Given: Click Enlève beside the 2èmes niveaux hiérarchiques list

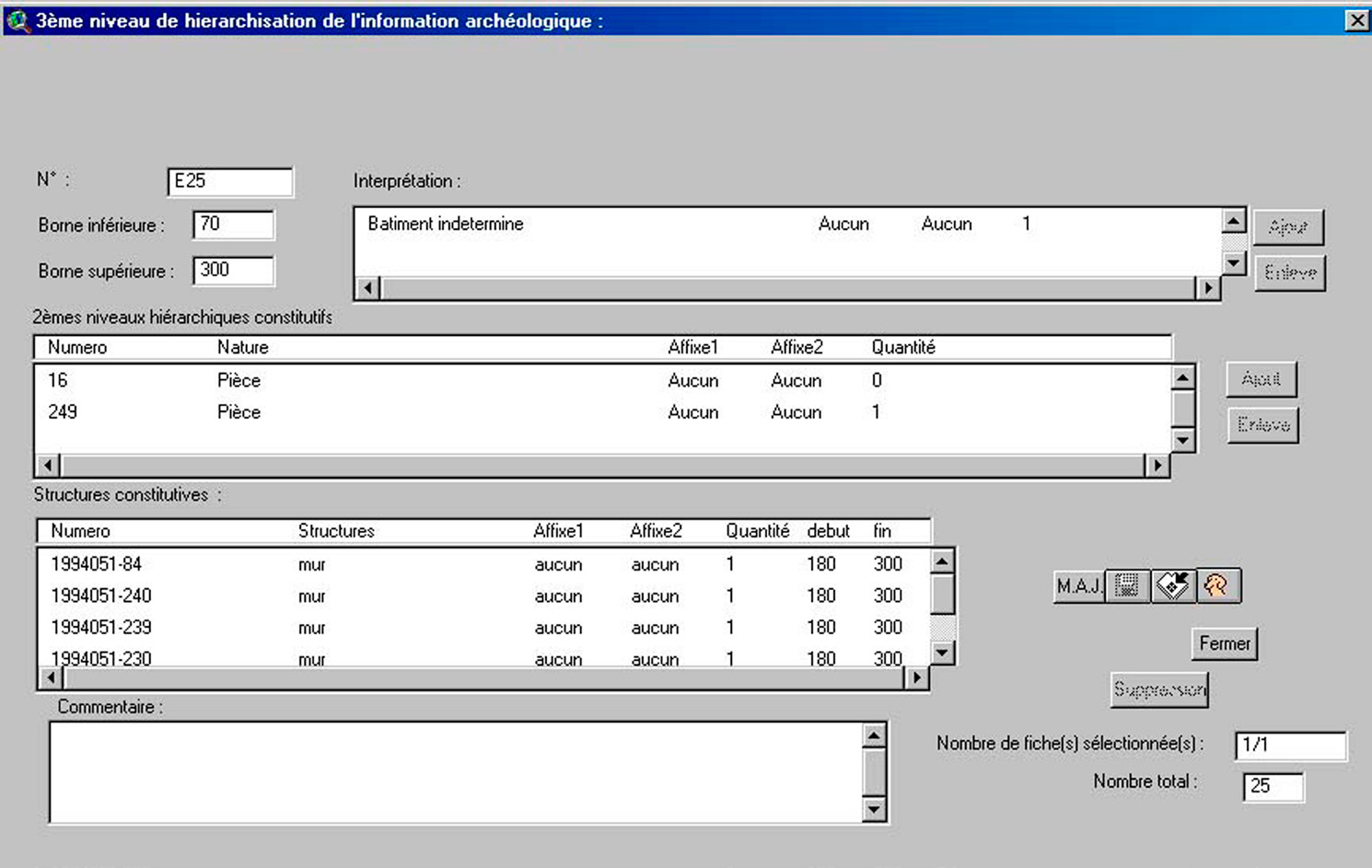Looking at the screenshot, I should [1263, 425].
